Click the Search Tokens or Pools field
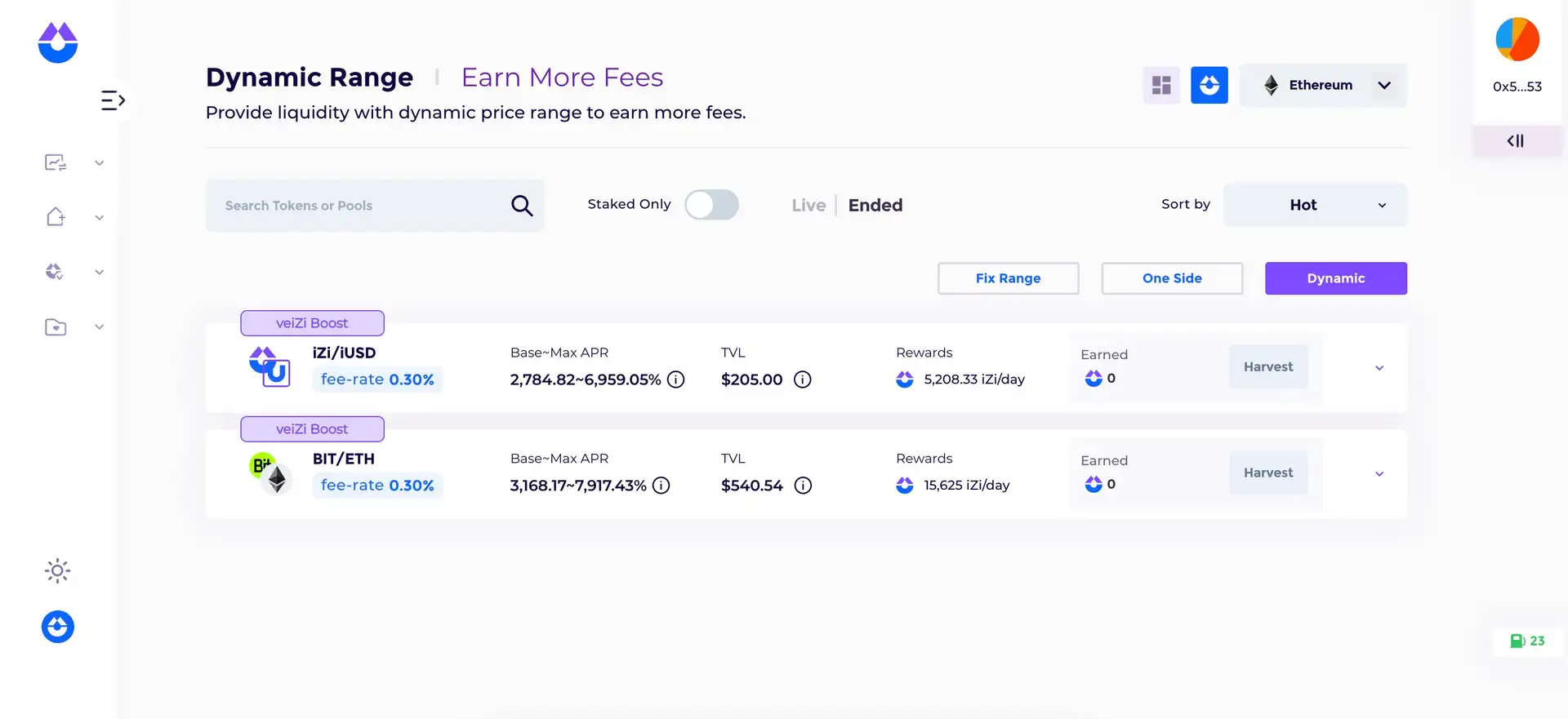This screenshot has height=719, width=1568. coord(359,206)
